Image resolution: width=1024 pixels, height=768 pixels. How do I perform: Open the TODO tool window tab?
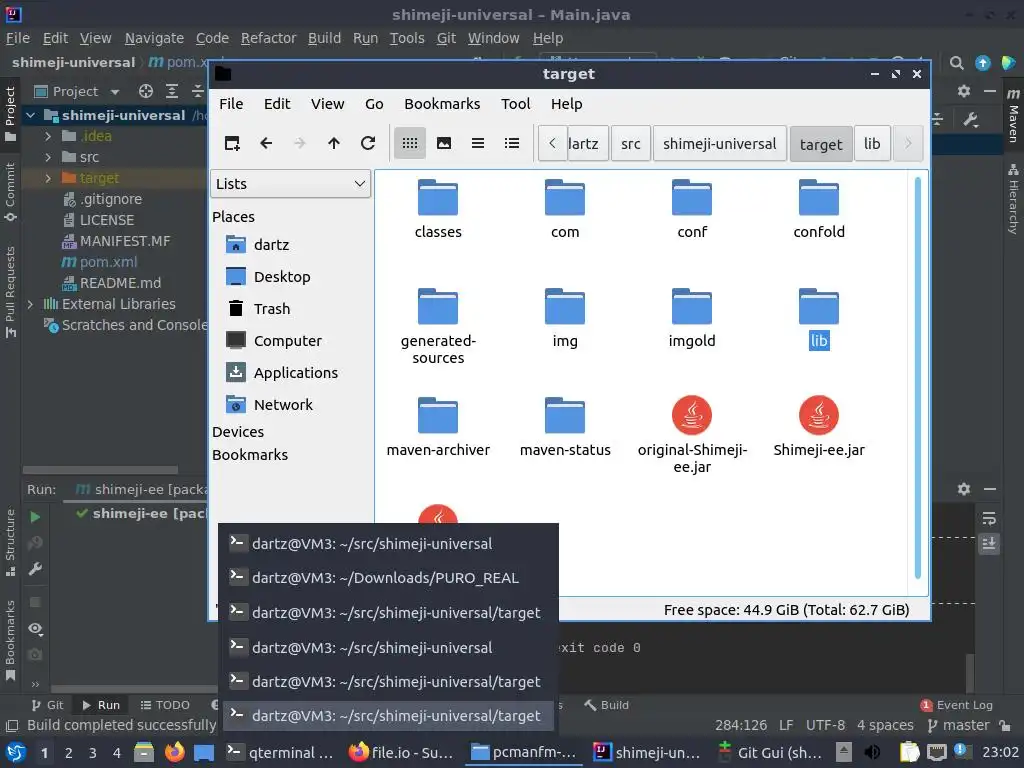(x=165, y=705)
